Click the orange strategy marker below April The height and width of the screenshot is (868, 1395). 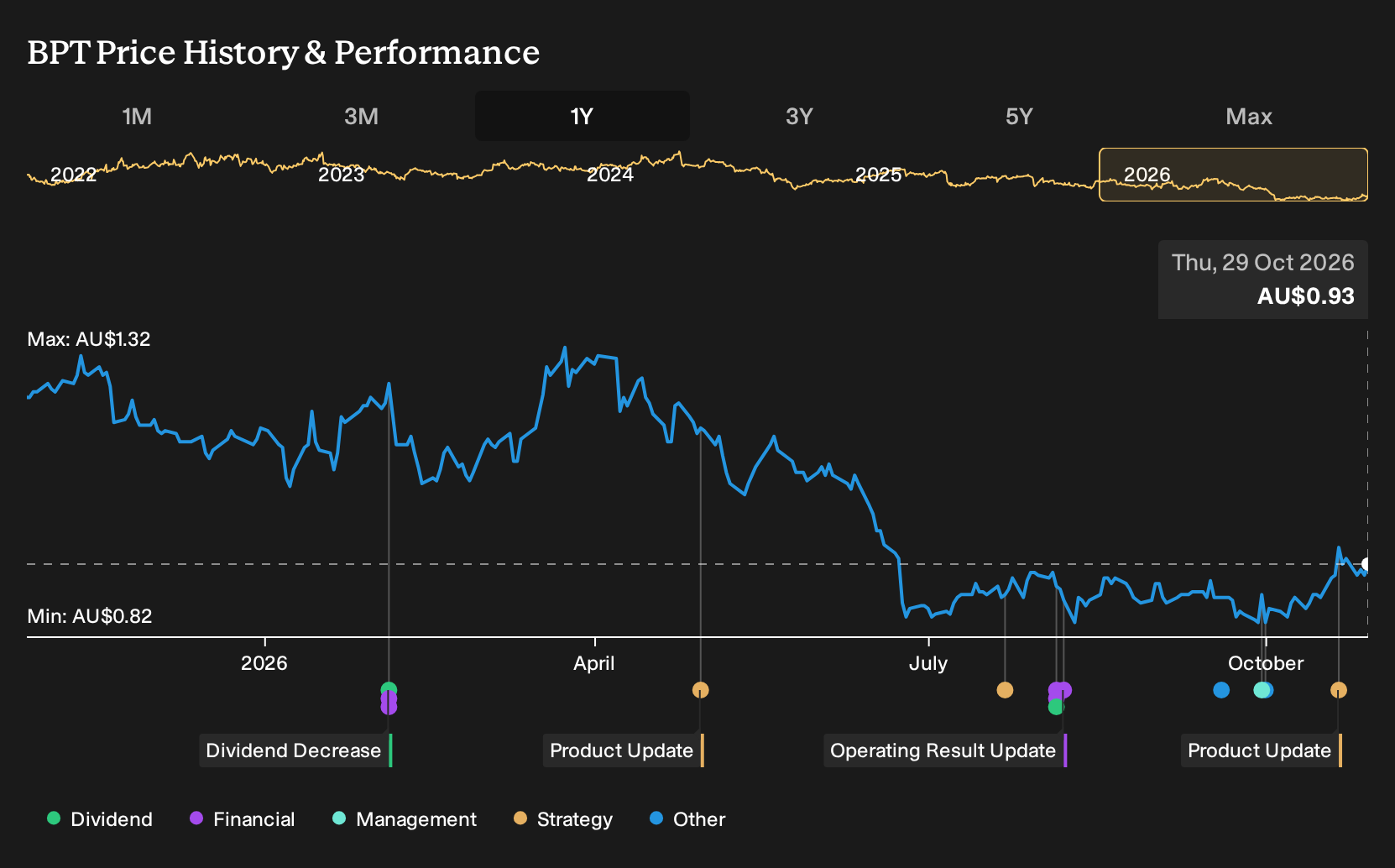701,690
